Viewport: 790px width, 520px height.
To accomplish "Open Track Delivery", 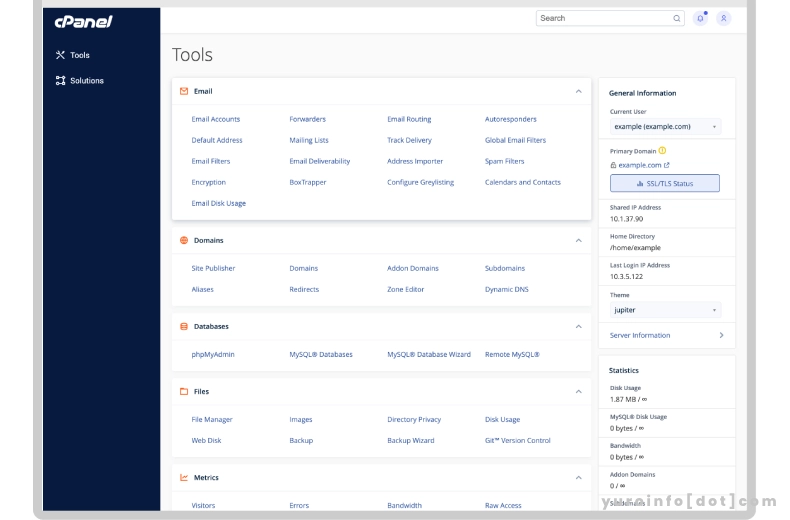I will [x=409, y=140].
